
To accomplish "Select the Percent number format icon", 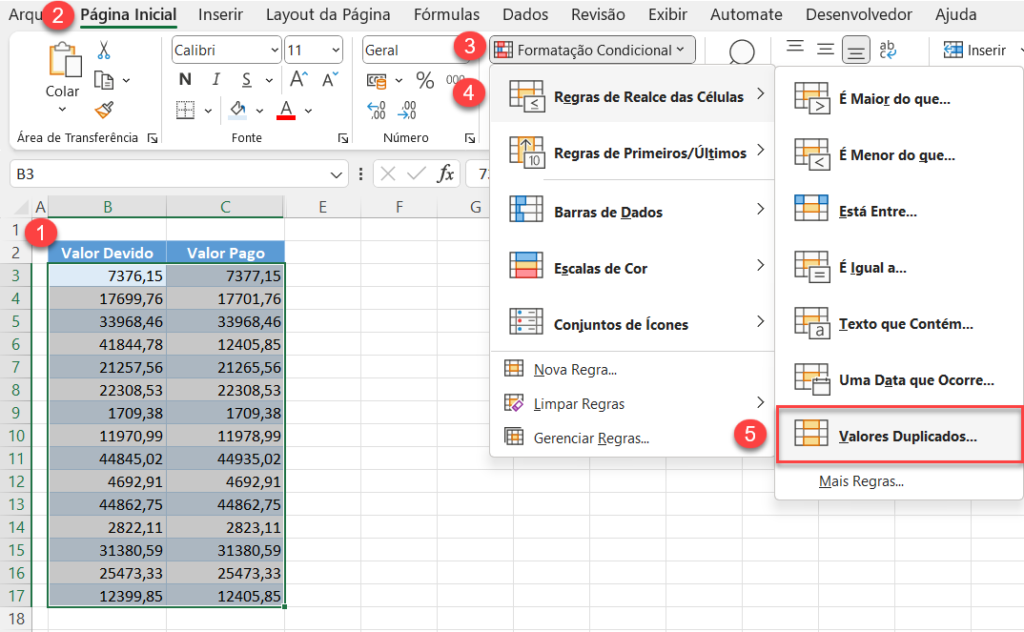I will pyautogui.click(x=424, y=79).
